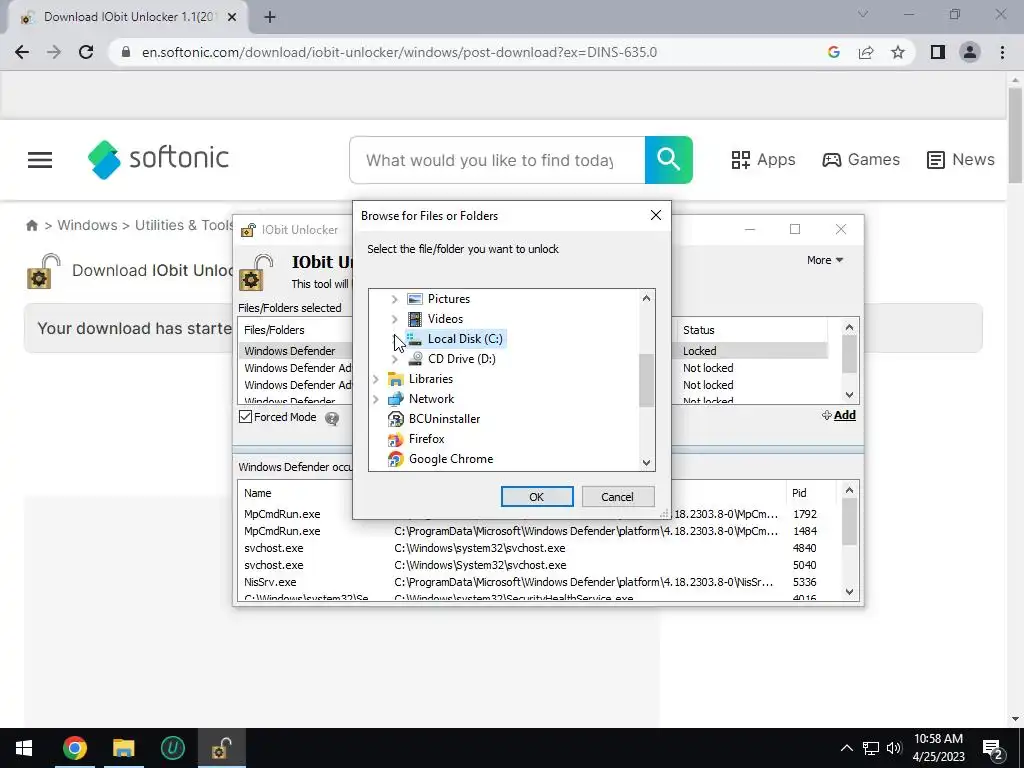The width and height of the screenshot is (1024, 768).
Task: Toggle the Forced Mode checkbox
Action: click(246, 417)
